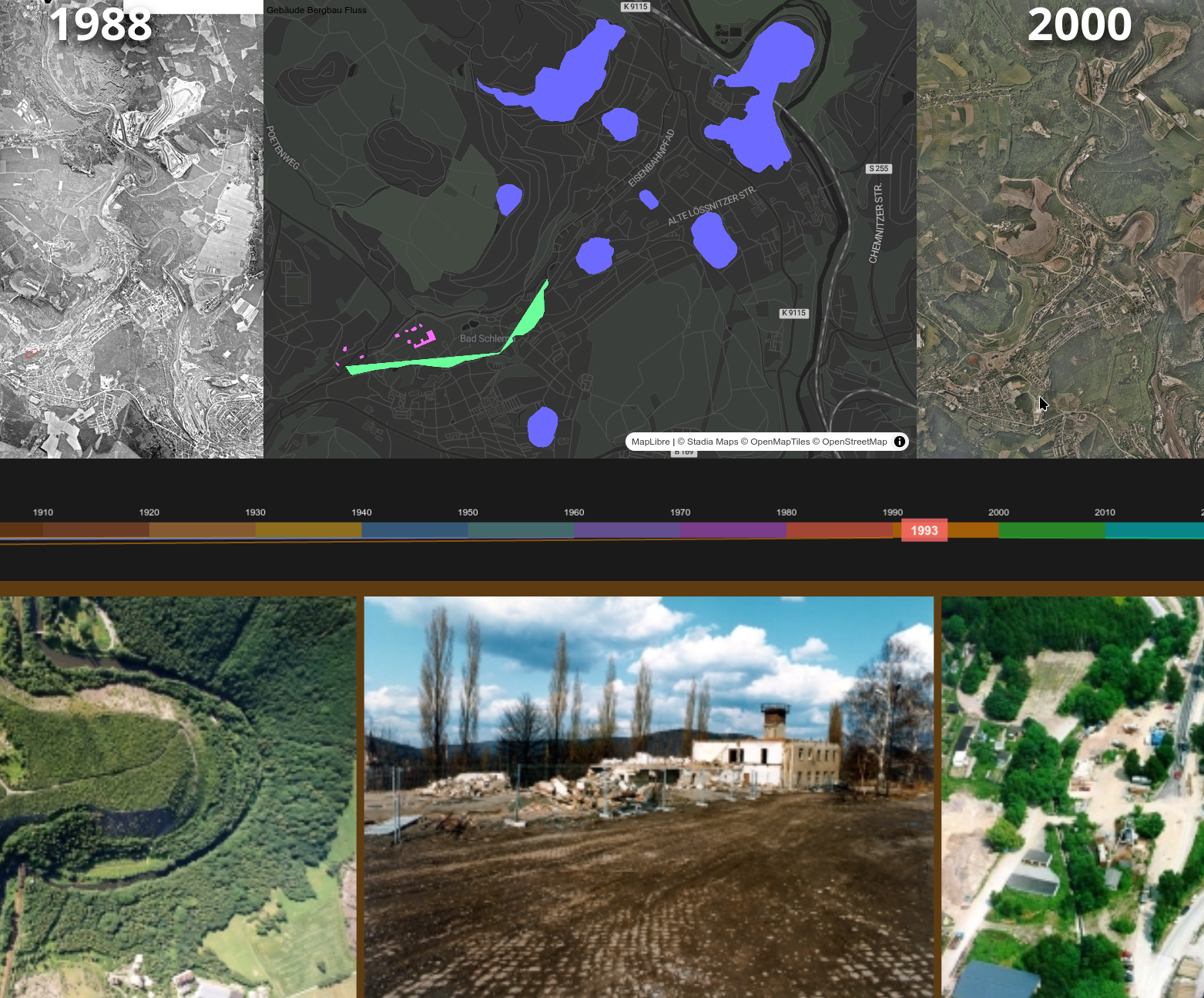
Task: Open the OpenStreetMap attribution link
Action: [x=854, y=442]
